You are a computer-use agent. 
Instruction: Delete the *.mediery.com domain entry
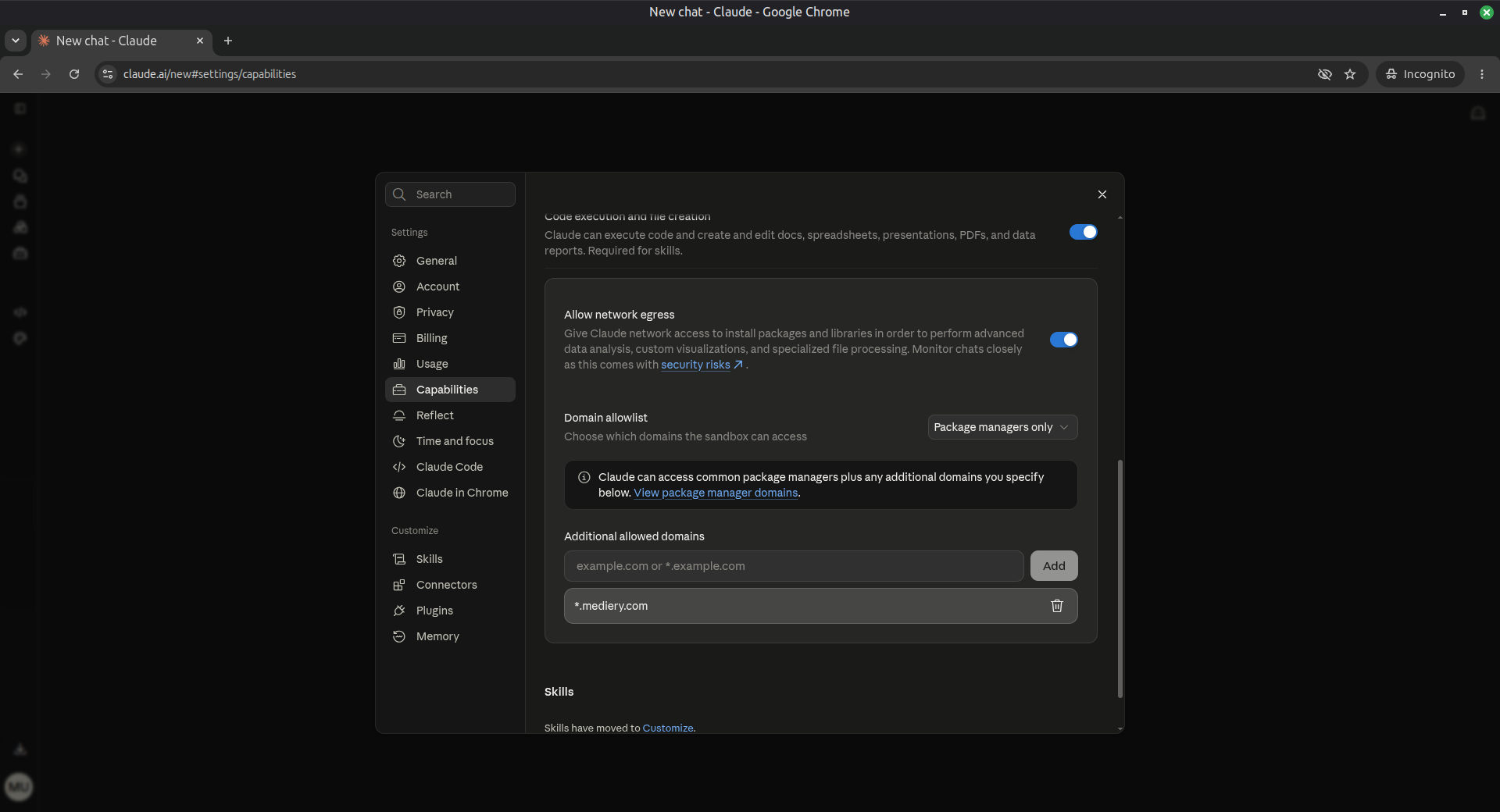[x=1056, y=606]
